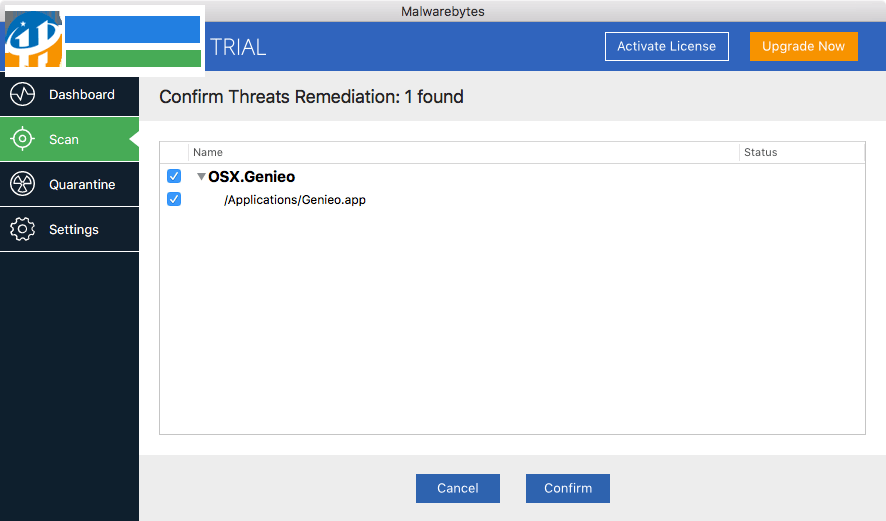
Task: Click the Dashboard pulse icon
Action: (x=23, y=94)
